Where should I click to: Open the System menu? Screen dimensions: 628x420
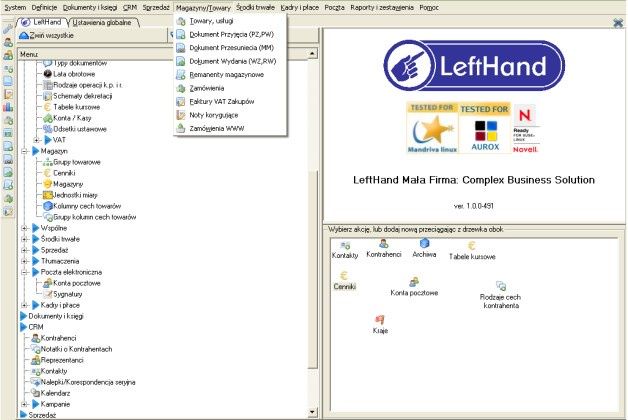click(15, 7)
